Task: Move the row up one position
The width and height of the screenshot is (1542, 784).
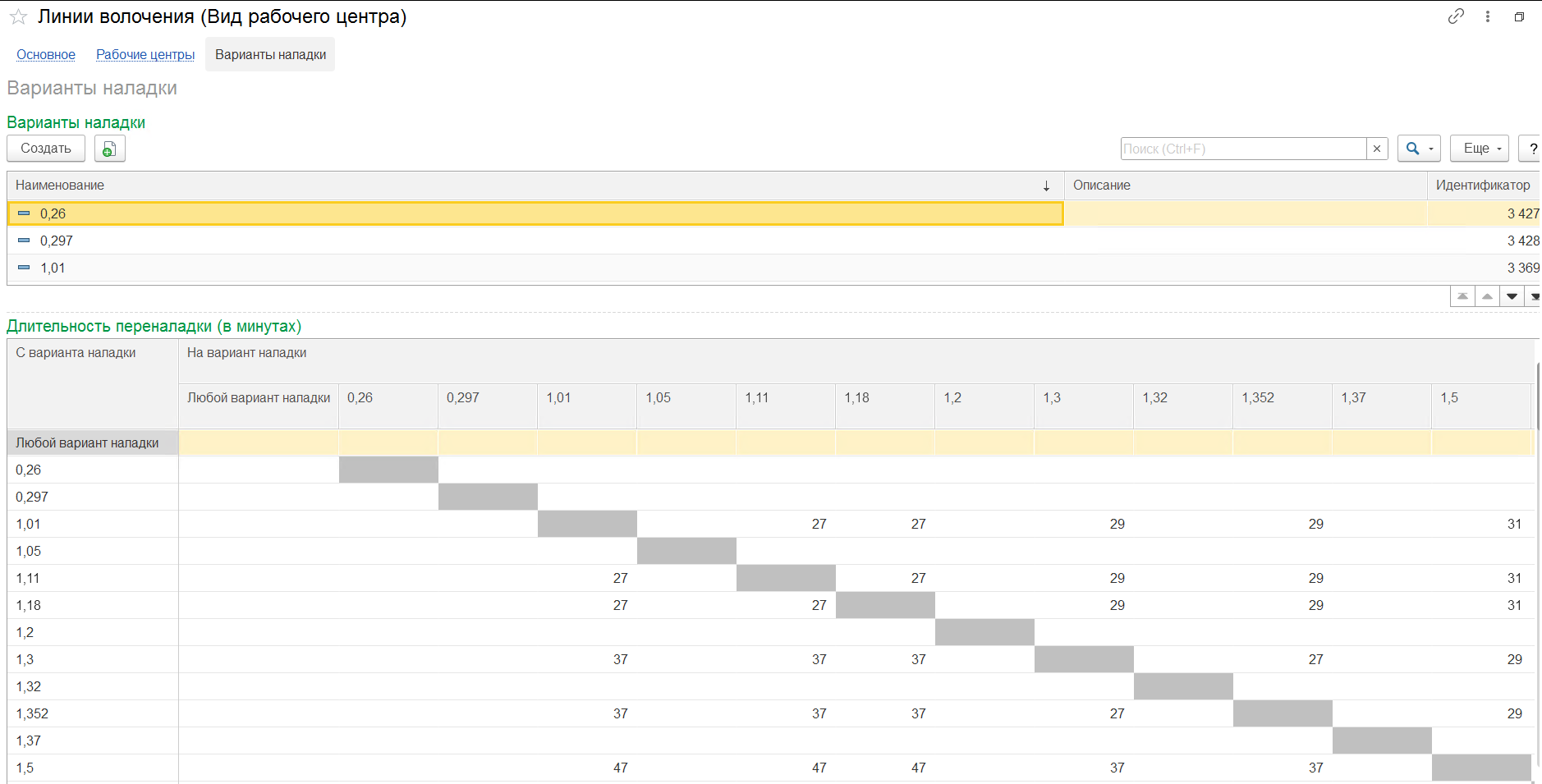Action: coord(1487,296)
